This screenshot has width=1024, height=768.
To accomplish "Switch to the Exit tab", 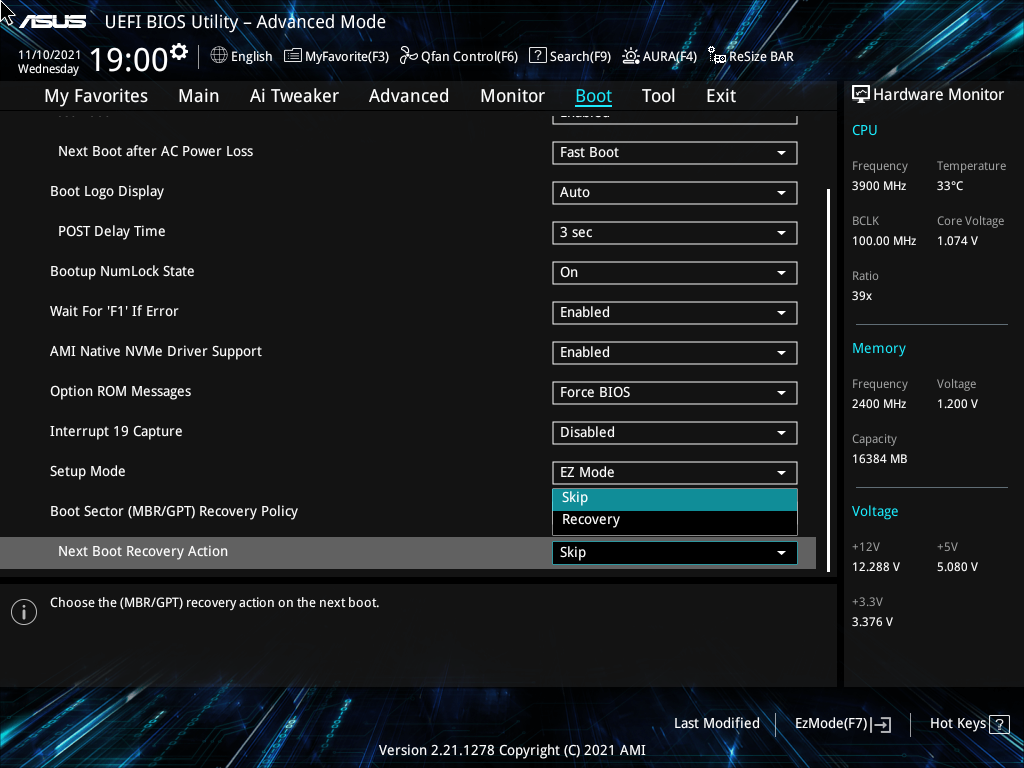I will [x=721, y=96].
